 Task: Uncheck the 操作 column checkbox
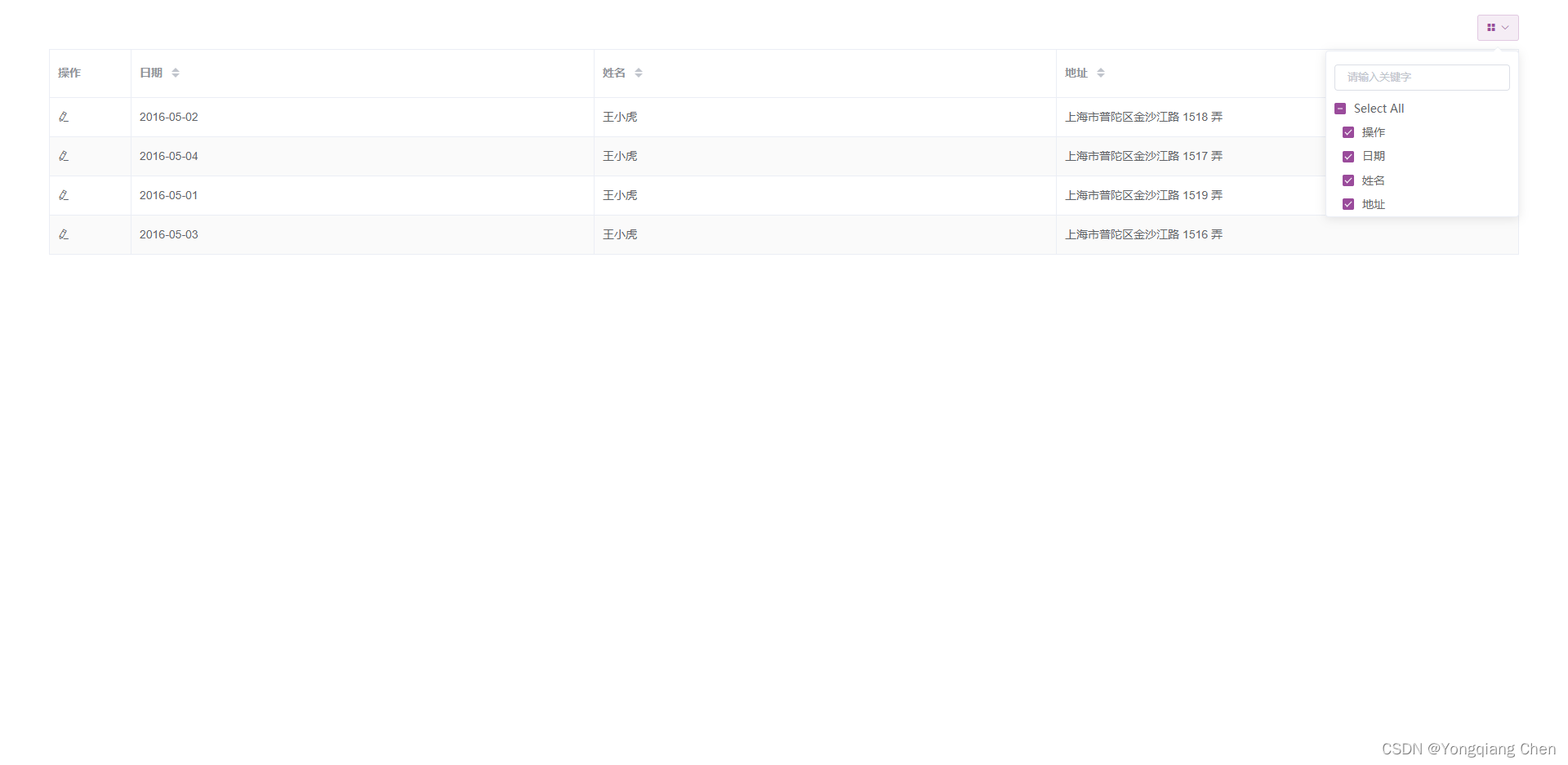(x=1348, y=132)
